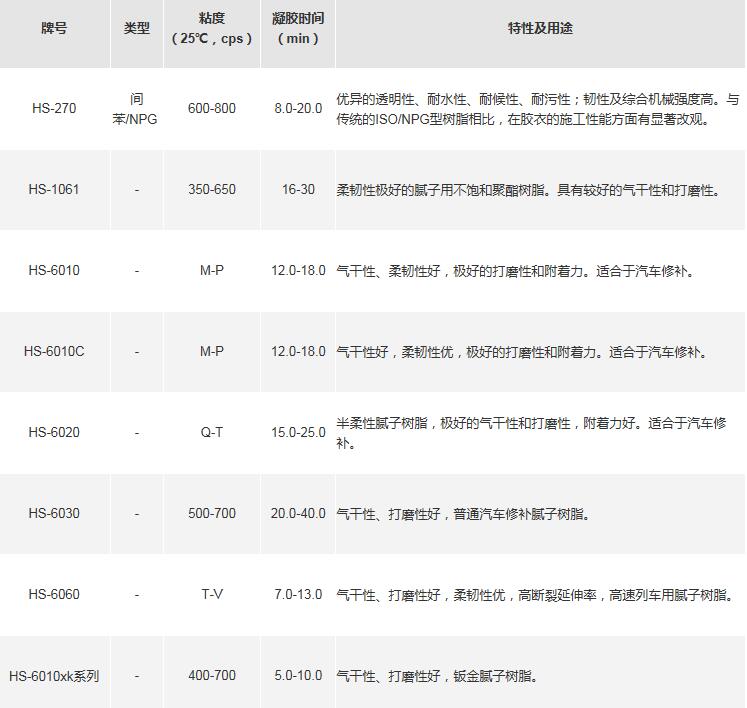747x708 pixels.
Task: Choose the HS-6020 product name
Action: pyautogui.click(x=54, y=433)
